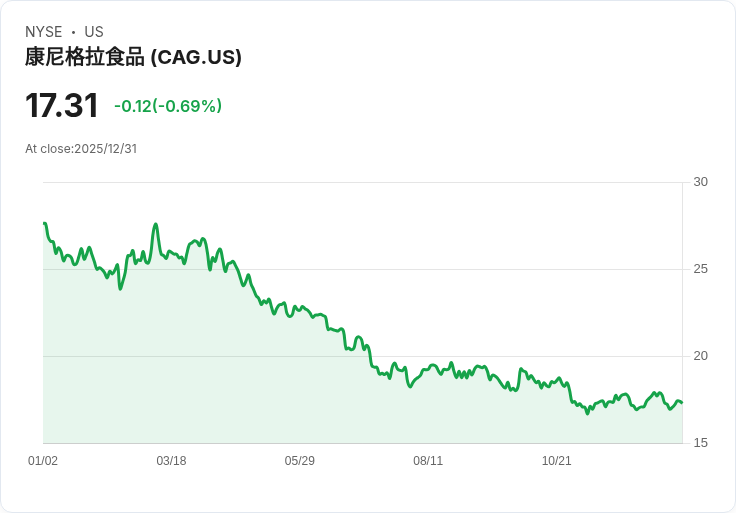Click the 15 label on the price axis

pyautogui.click(x=700, y=443)
